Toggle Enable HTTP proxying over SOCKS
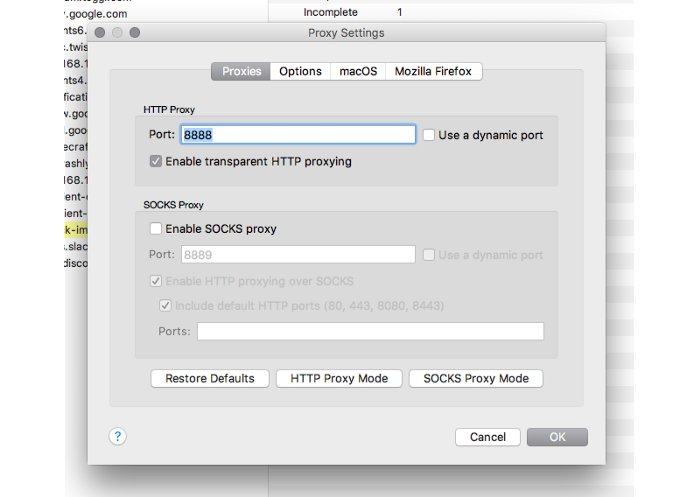Image resolution: width=700 pixels, height=497 pixels. [156, 281]
